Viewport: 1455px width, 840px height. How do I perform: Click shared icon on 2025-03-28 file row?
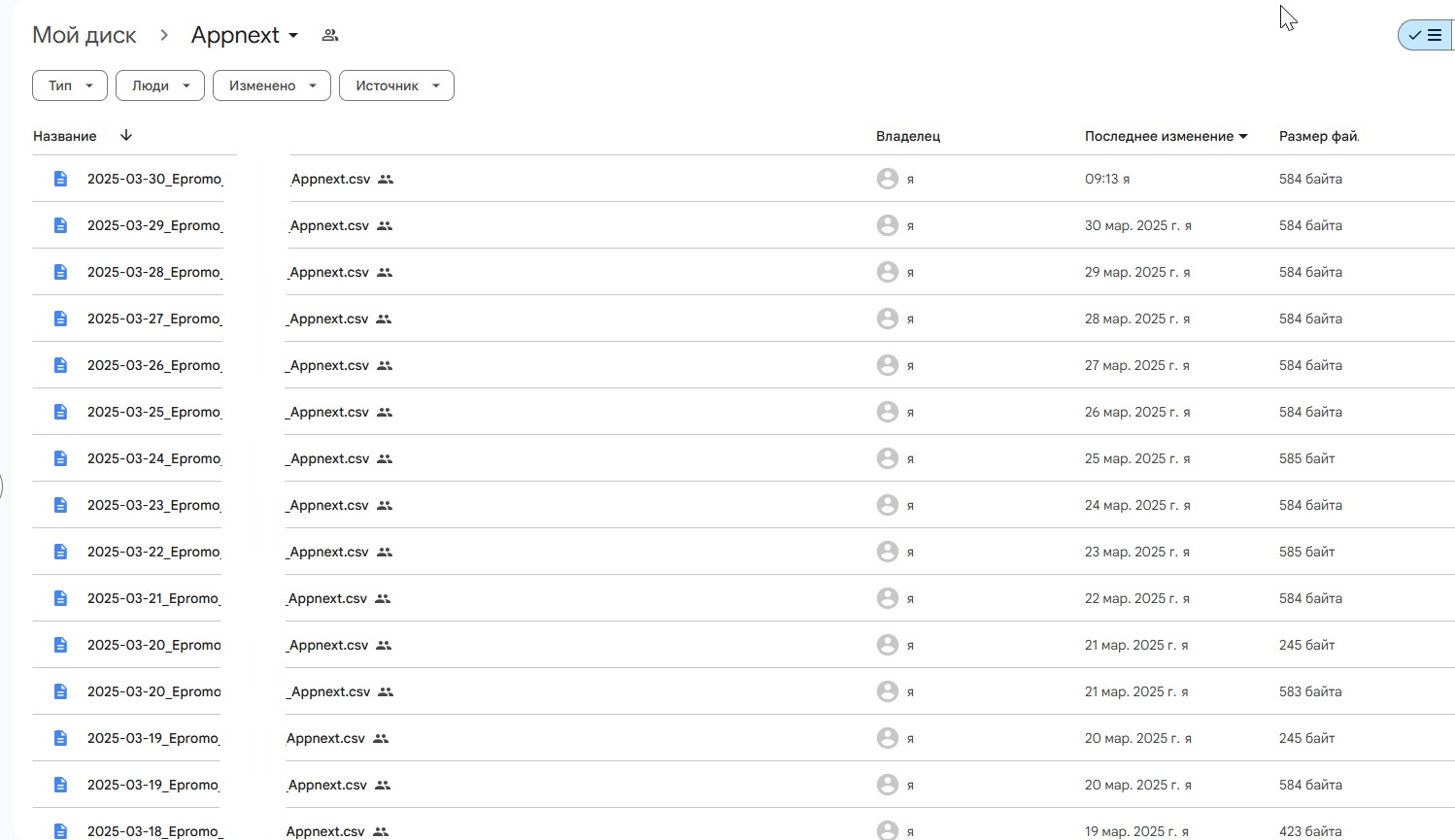(x=385, y=273)
